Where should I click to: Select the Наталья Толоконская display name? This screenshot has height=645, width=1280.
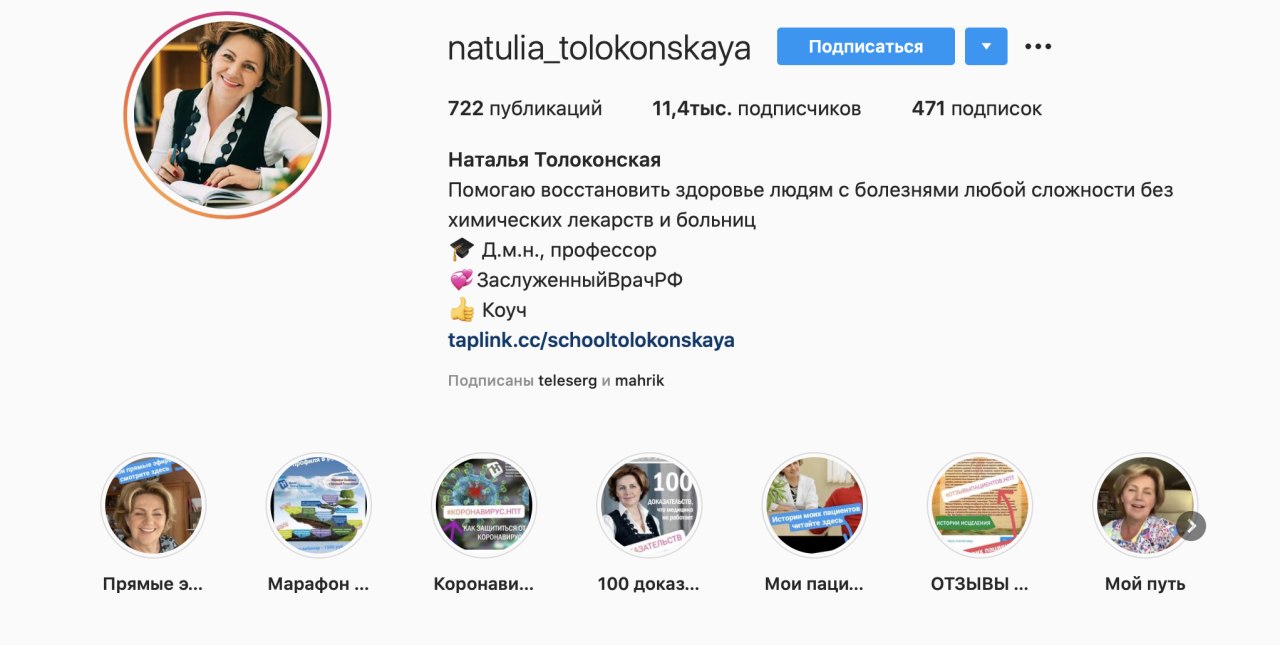554,160
